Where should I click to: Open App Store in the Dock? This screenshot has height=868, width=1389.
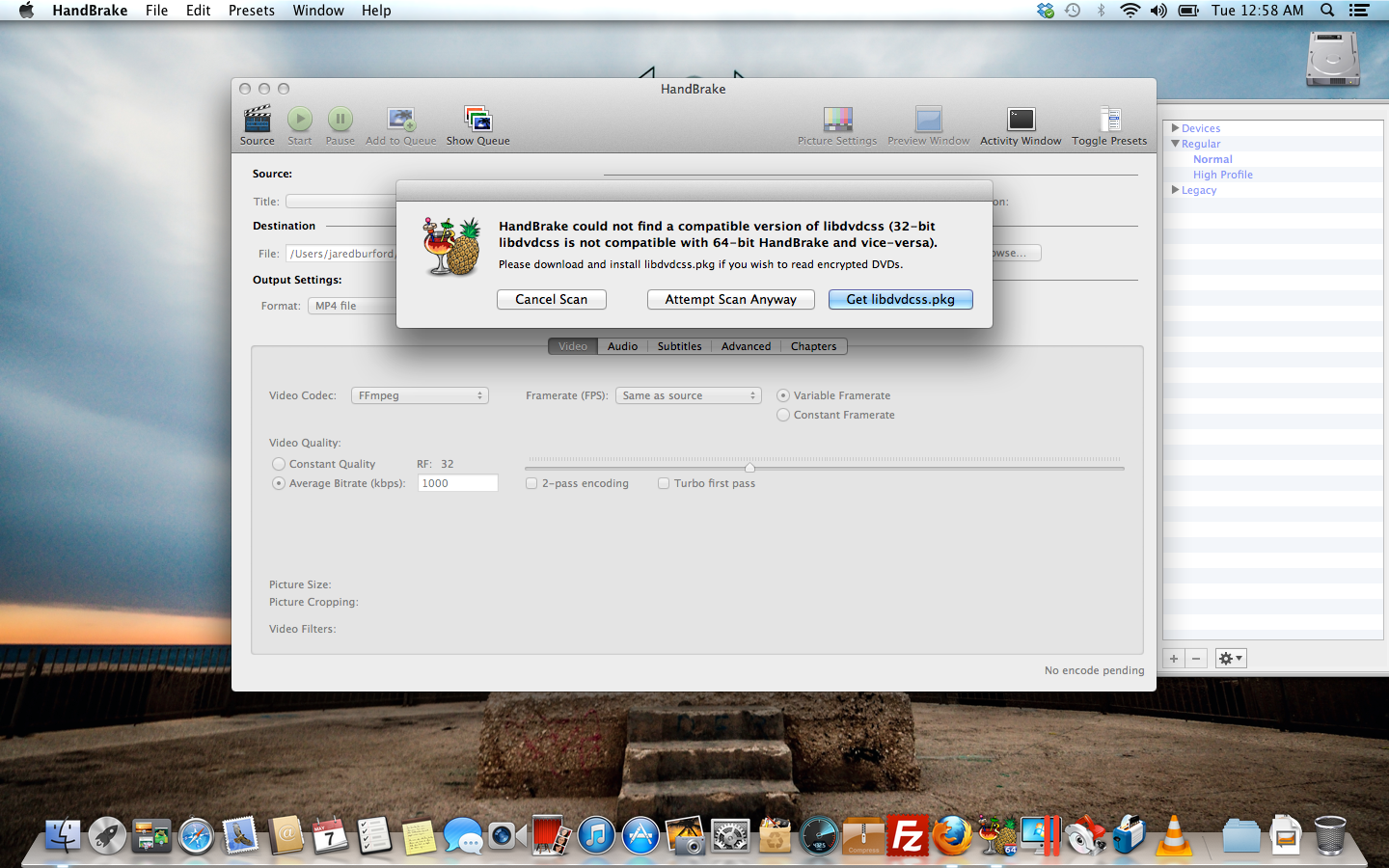pos(640,835)
